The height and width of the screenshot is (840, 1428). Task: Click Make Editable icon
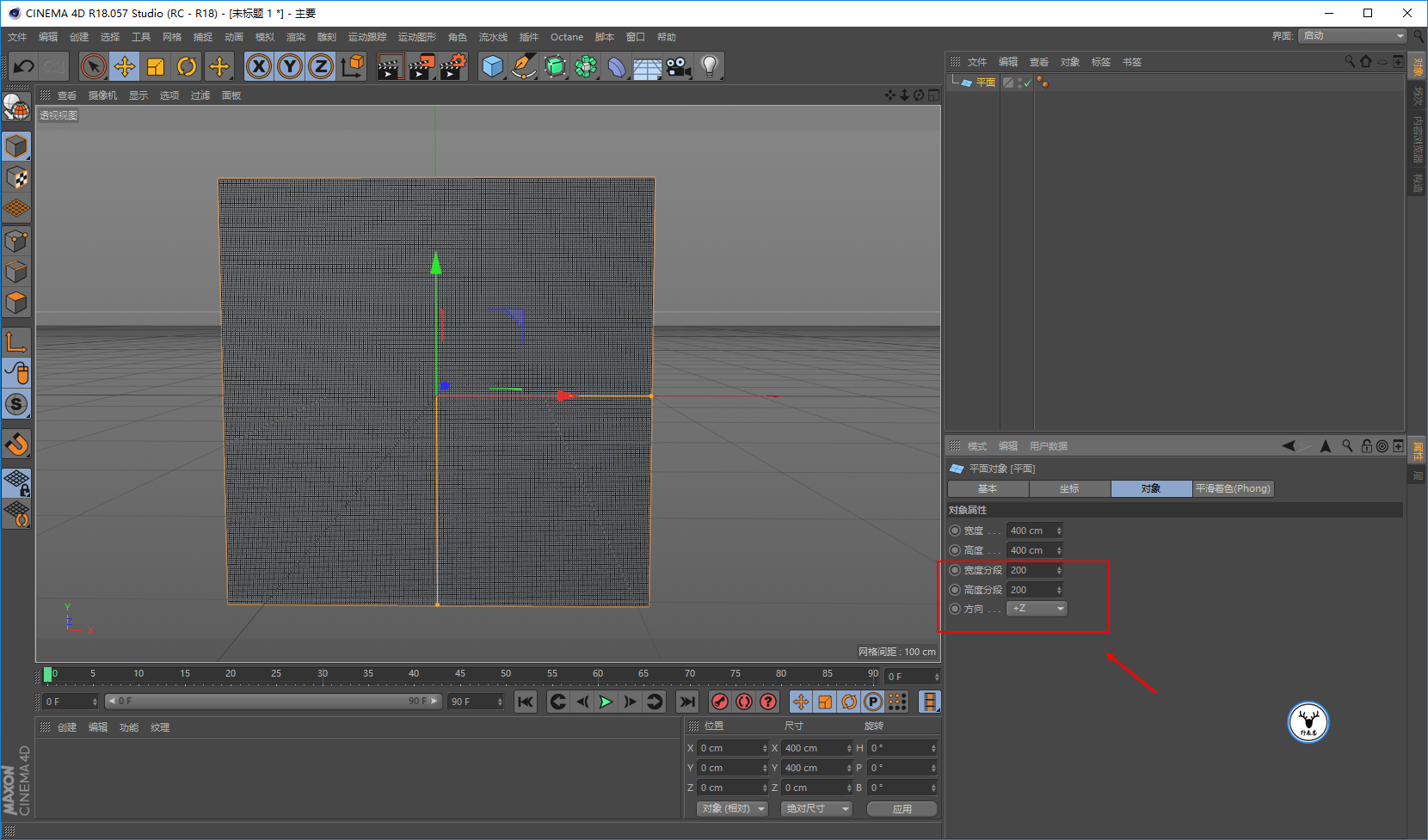point(16,107)
